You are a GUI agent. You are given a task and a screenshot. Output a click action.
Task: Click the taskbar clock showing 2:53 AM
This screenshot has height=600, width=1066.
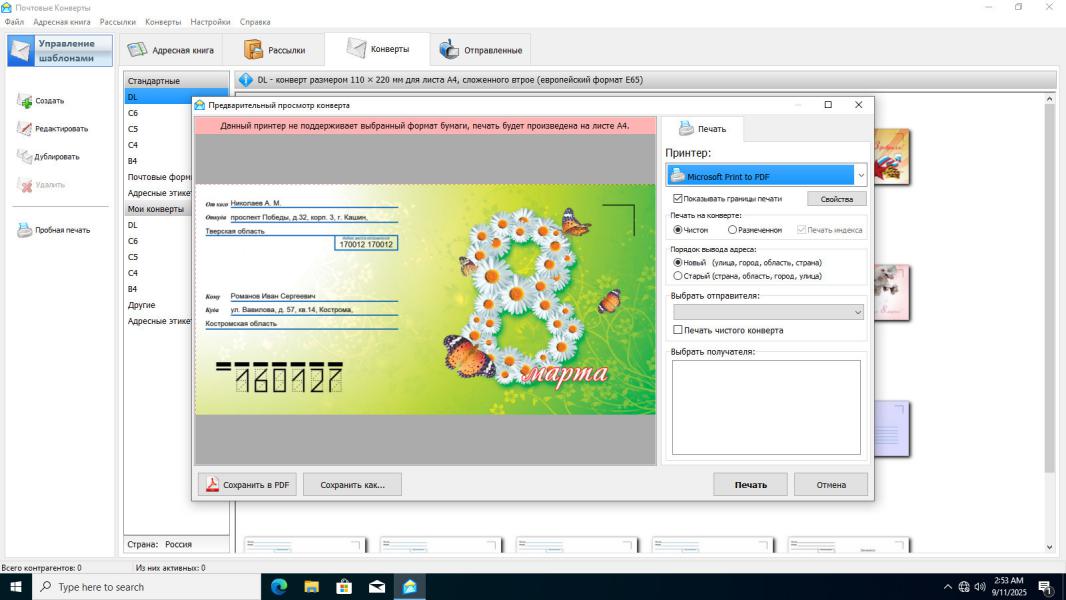pyautogui.click(x=1009, y=586)
